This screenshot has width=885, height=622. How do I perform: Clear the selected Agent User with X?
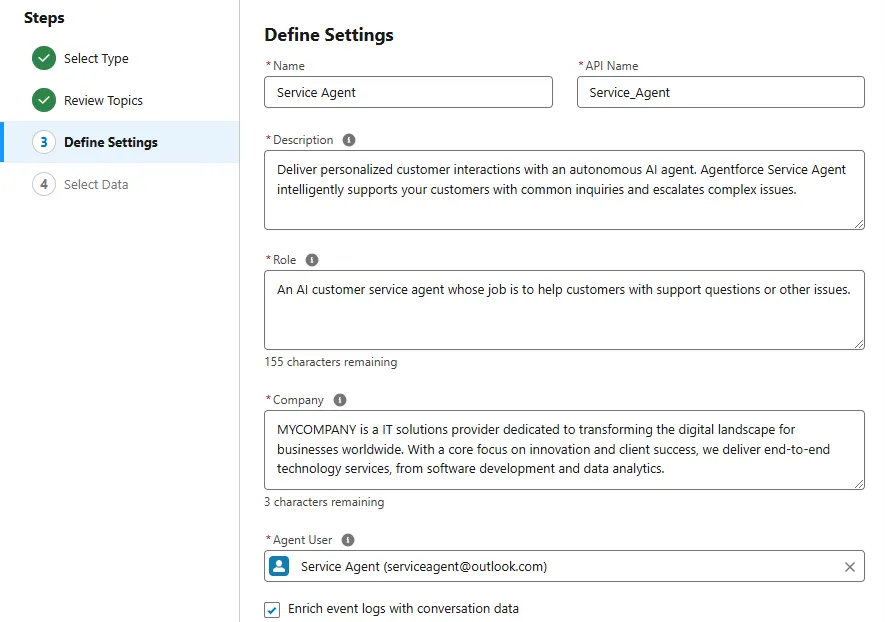point(849,567)
